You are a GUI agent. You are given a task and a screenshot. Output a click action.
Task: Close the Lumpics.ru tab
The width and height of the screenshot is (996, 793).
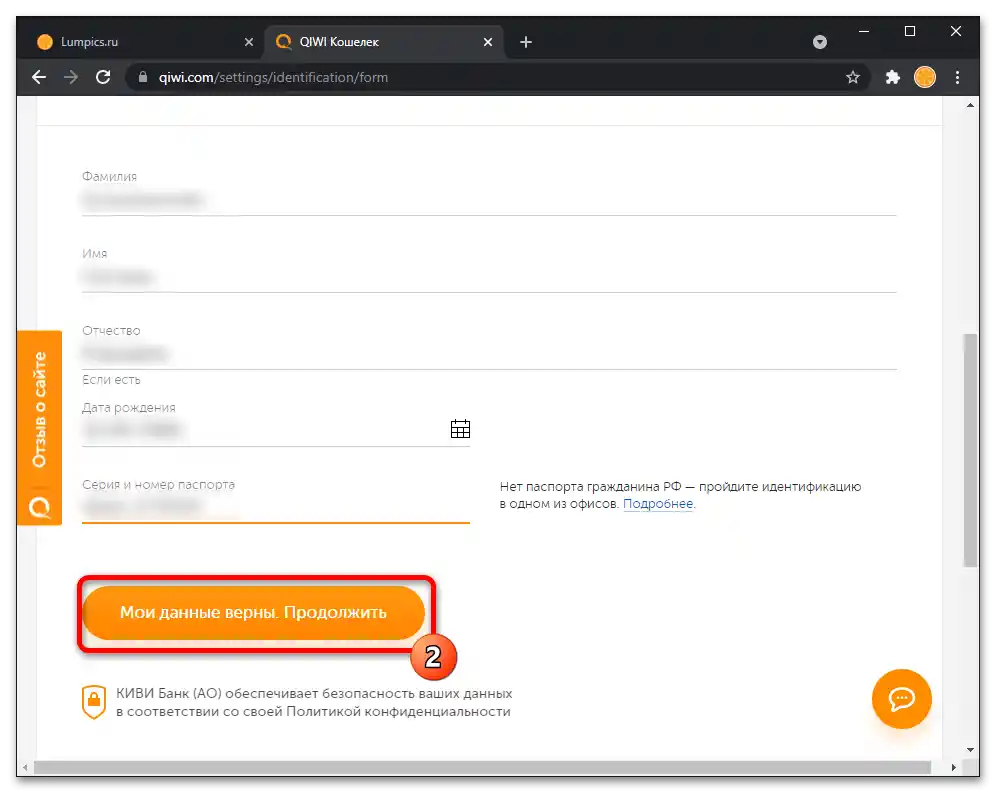[249, 42]
